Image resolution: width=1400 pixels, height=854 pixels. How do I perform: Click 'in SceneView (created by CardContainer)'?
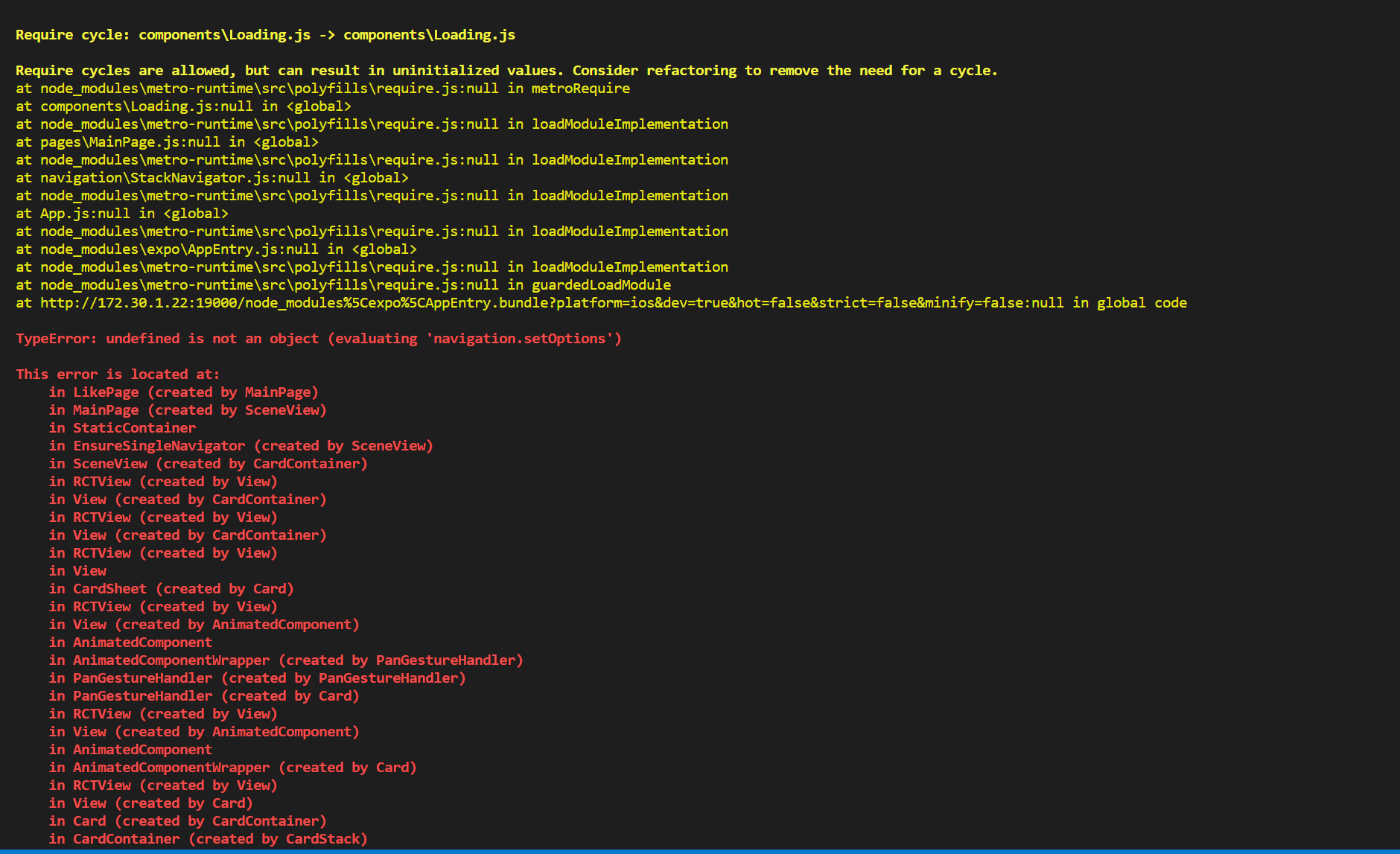[209, 464]
